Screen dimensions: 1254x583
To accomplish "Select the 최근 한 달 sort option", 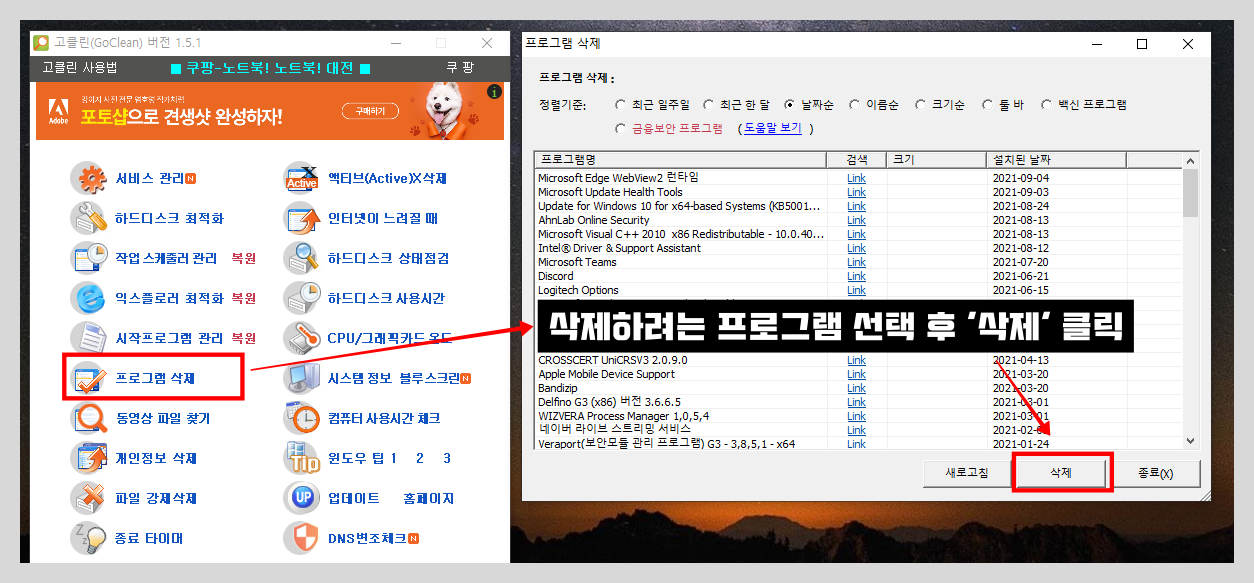I will coord(708,104).
